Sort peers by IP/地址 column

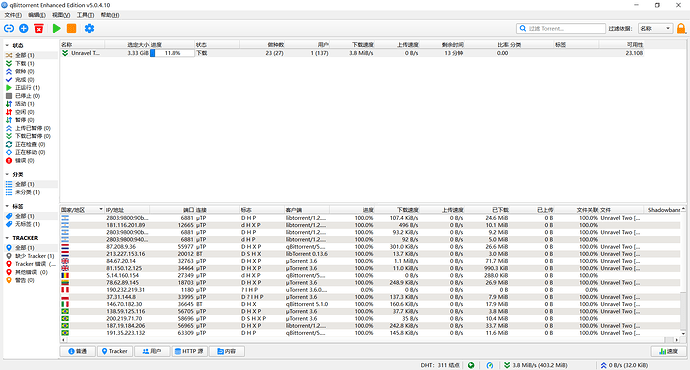[x=127, y=210]
